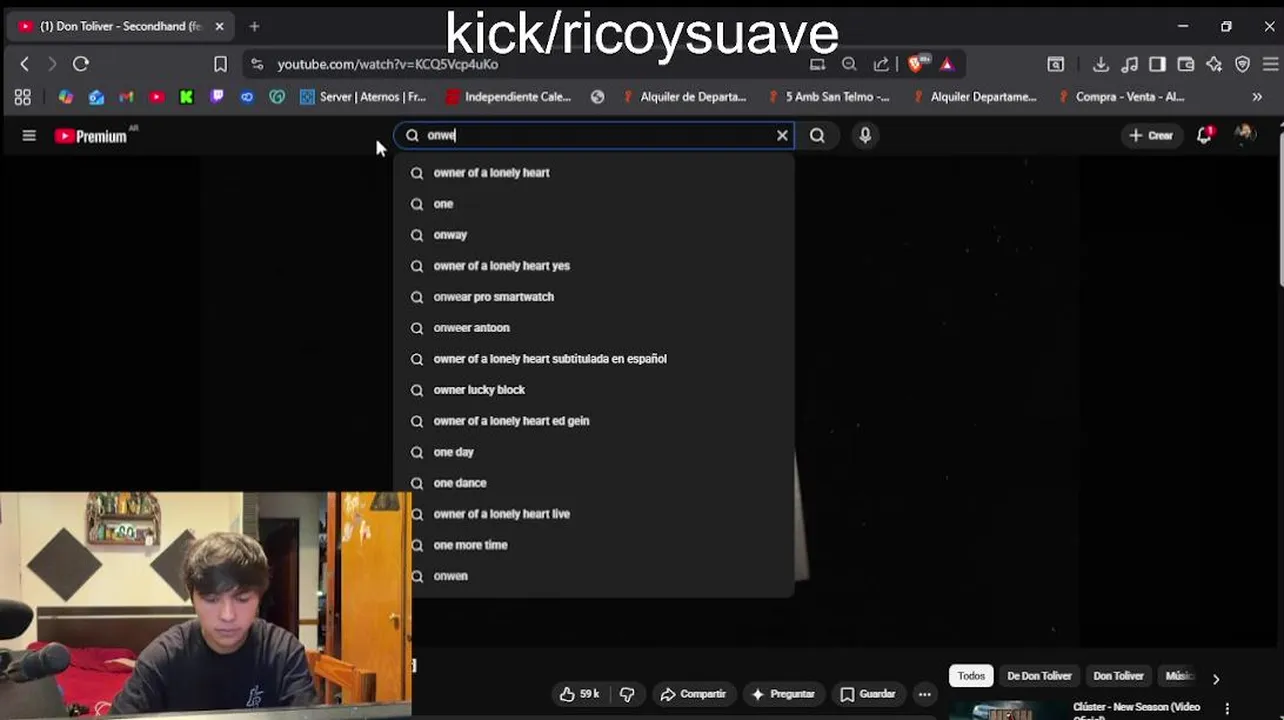Image resolution: width=1284 pixels, height=720 pixels.
Task: Bookmark this page with the bookmark icon
Action: [x=220, y=64]
